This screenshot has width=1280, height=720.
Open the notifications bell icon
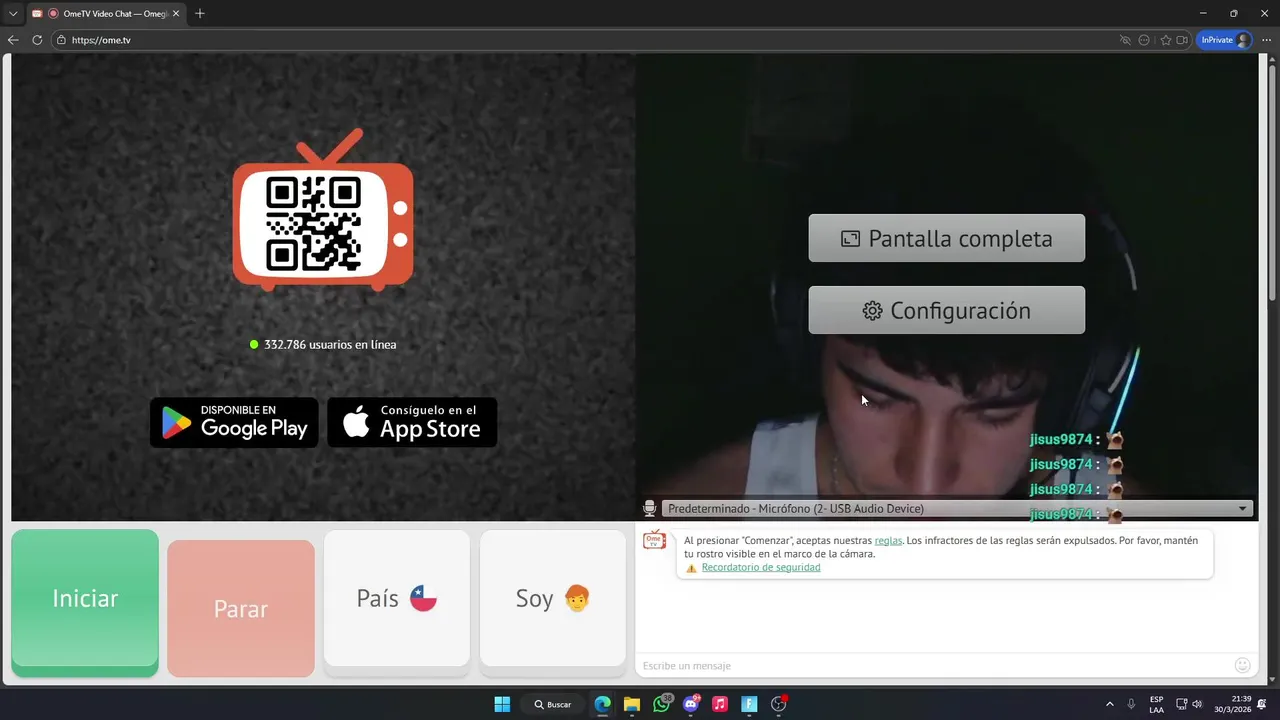(x=1262, y=704)
